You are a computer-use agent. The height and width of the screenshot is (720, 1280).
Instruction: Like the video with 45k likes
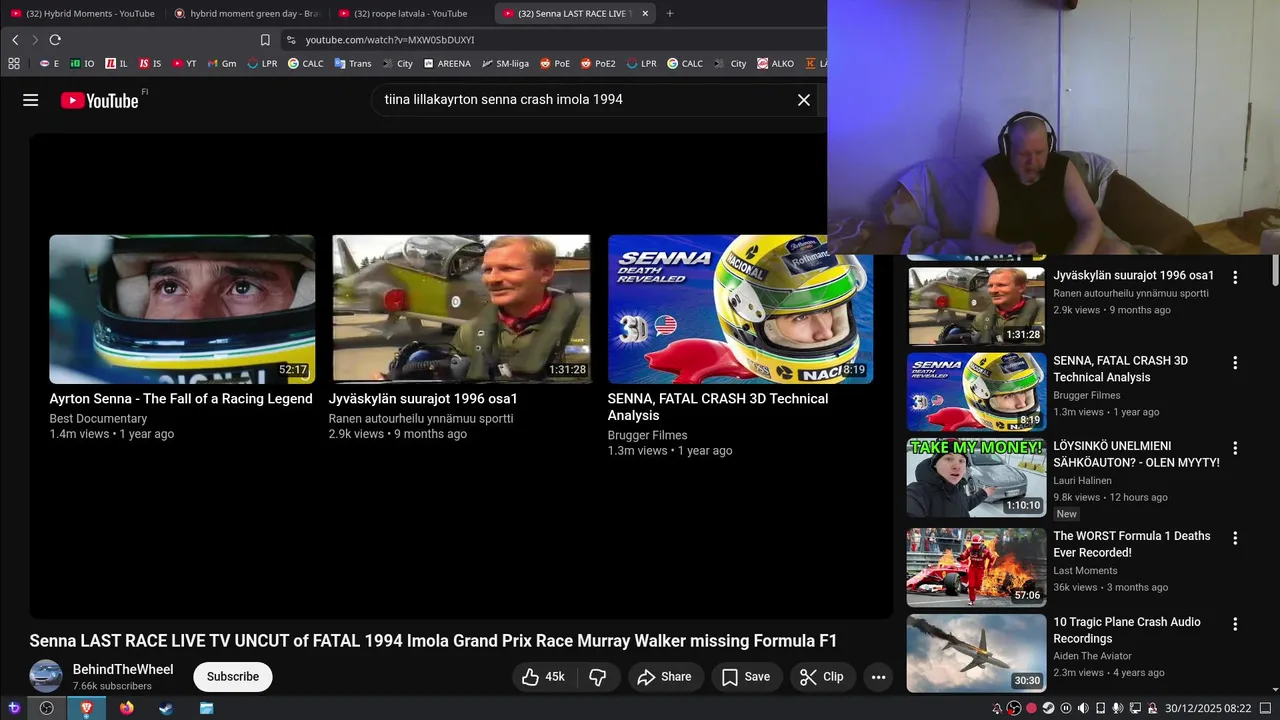[x=543, y=677]
